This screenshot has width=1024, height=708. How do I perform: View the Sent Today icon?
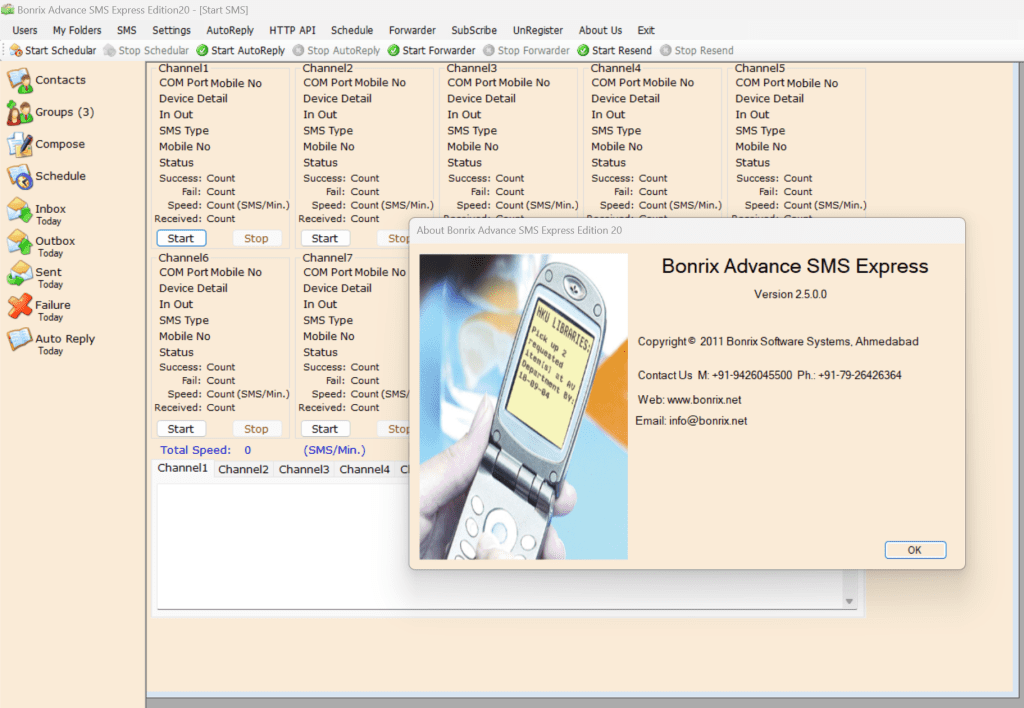pos(20,275)
